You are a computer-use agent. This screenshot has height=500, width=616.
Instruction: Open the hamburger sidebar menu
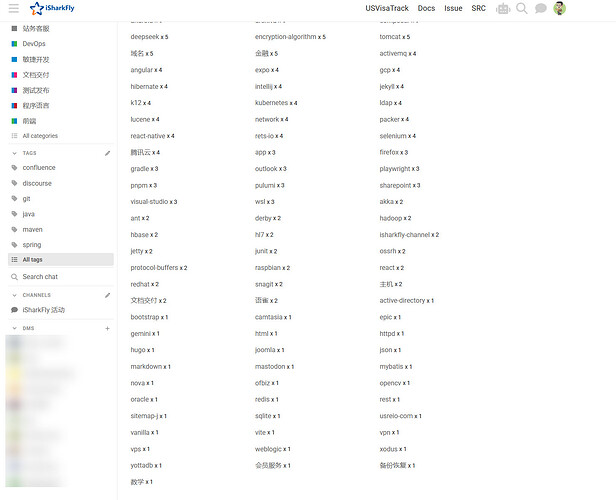(x=14, y=8)
